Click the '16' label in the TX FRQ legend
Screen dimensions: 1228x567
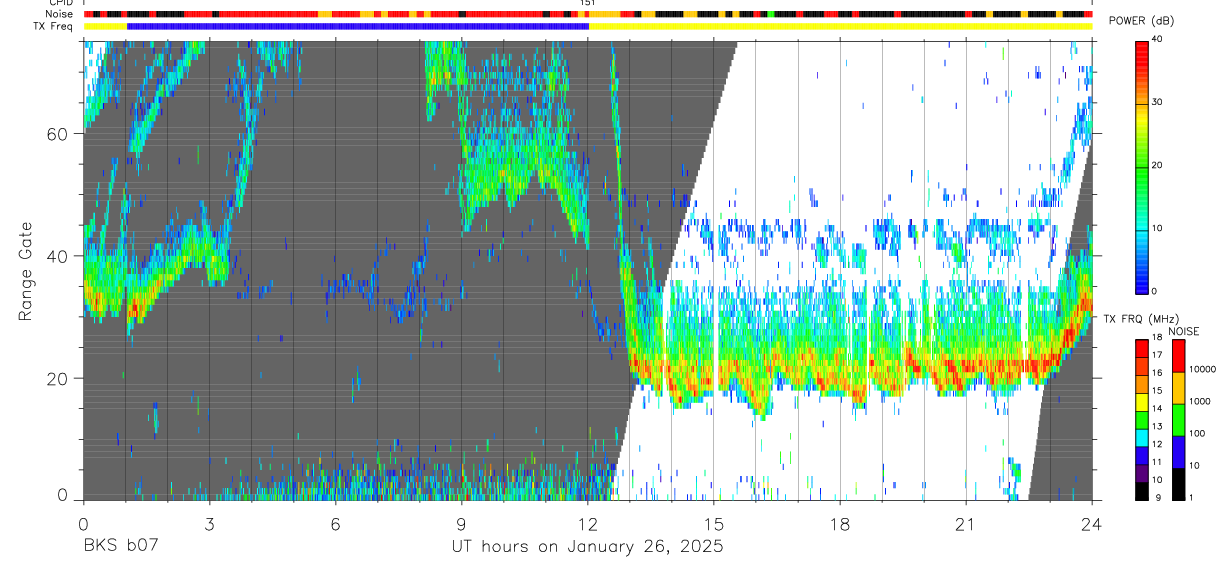click(x=1157, y=373)
